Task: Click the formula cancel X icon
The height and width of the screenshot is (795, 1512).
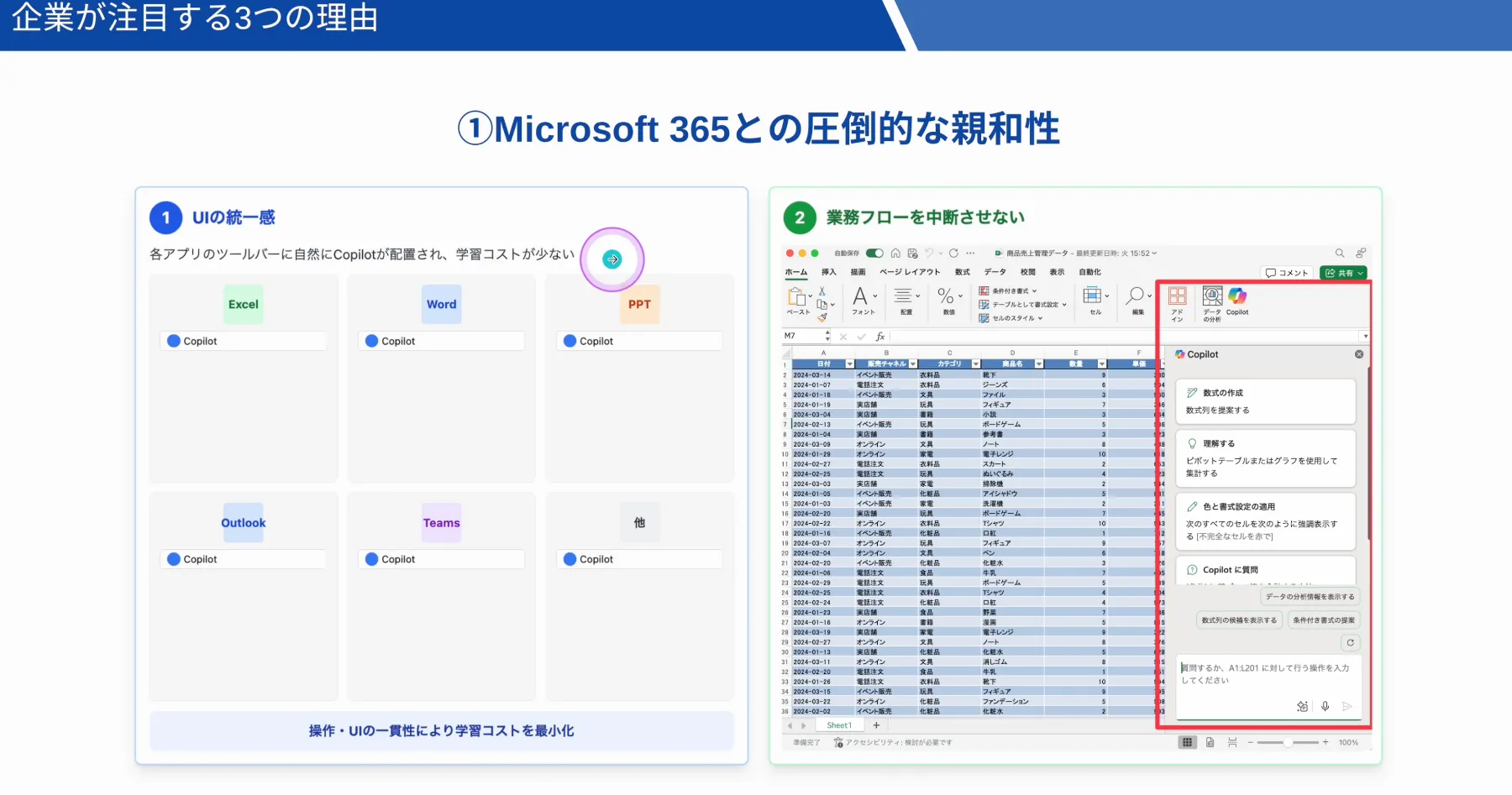Action: click(843, 337)
